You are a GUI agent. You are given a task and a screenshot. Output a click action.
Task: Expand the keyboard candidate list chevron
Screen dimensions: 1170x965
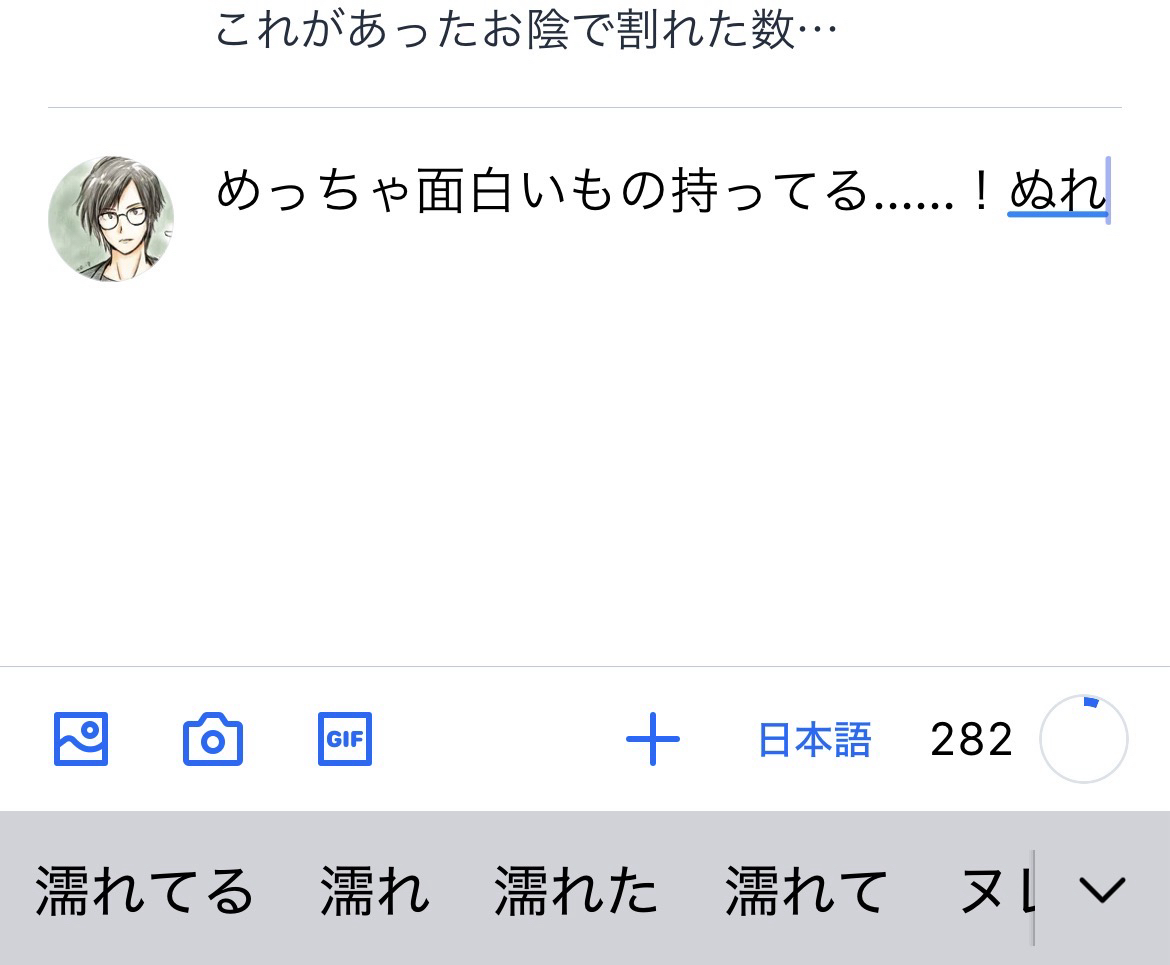click(1102, 889)
